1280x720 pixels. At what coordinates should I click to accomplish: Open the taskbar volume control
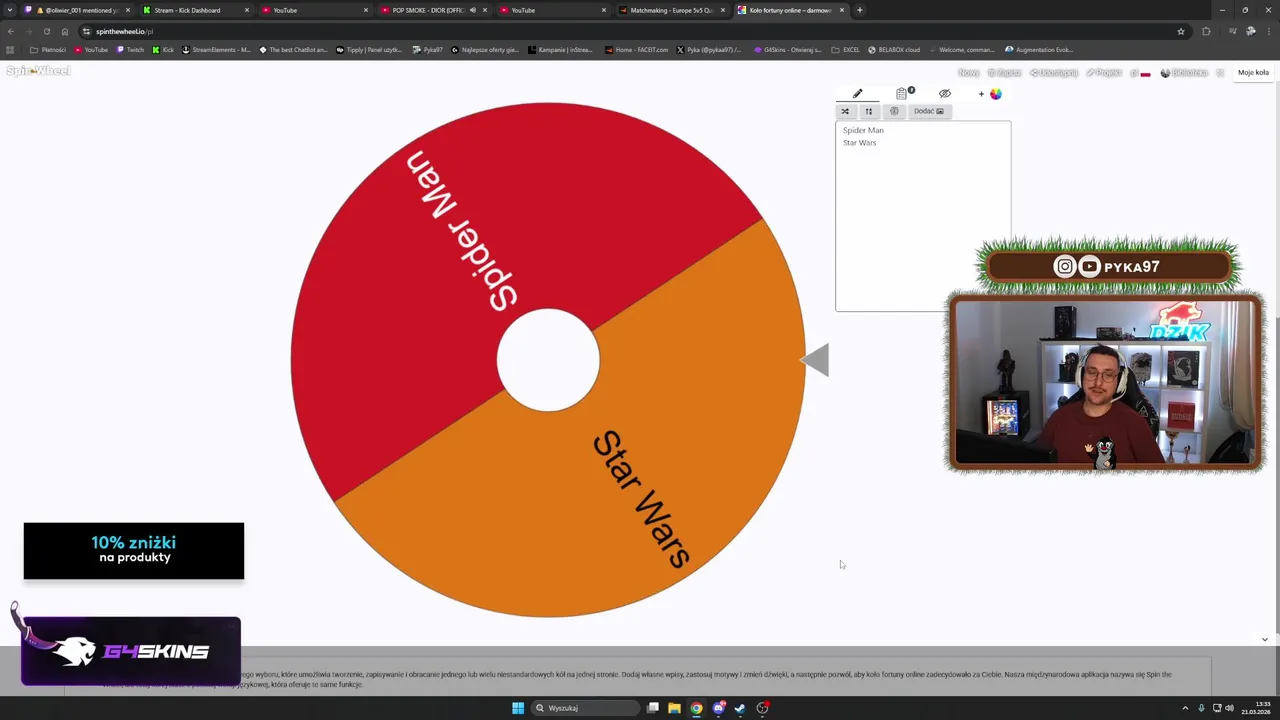[x=1229, y=708]
